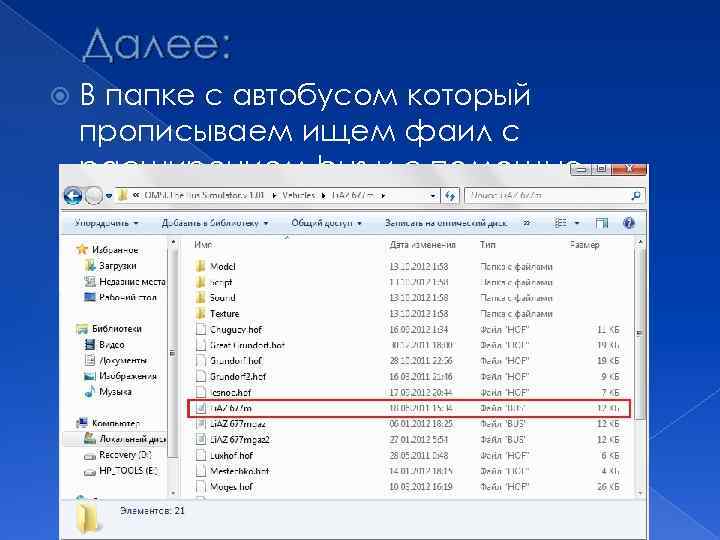720x540 pixels.
Task: Select file Grundorf2.hof
Action: (238, 377)
